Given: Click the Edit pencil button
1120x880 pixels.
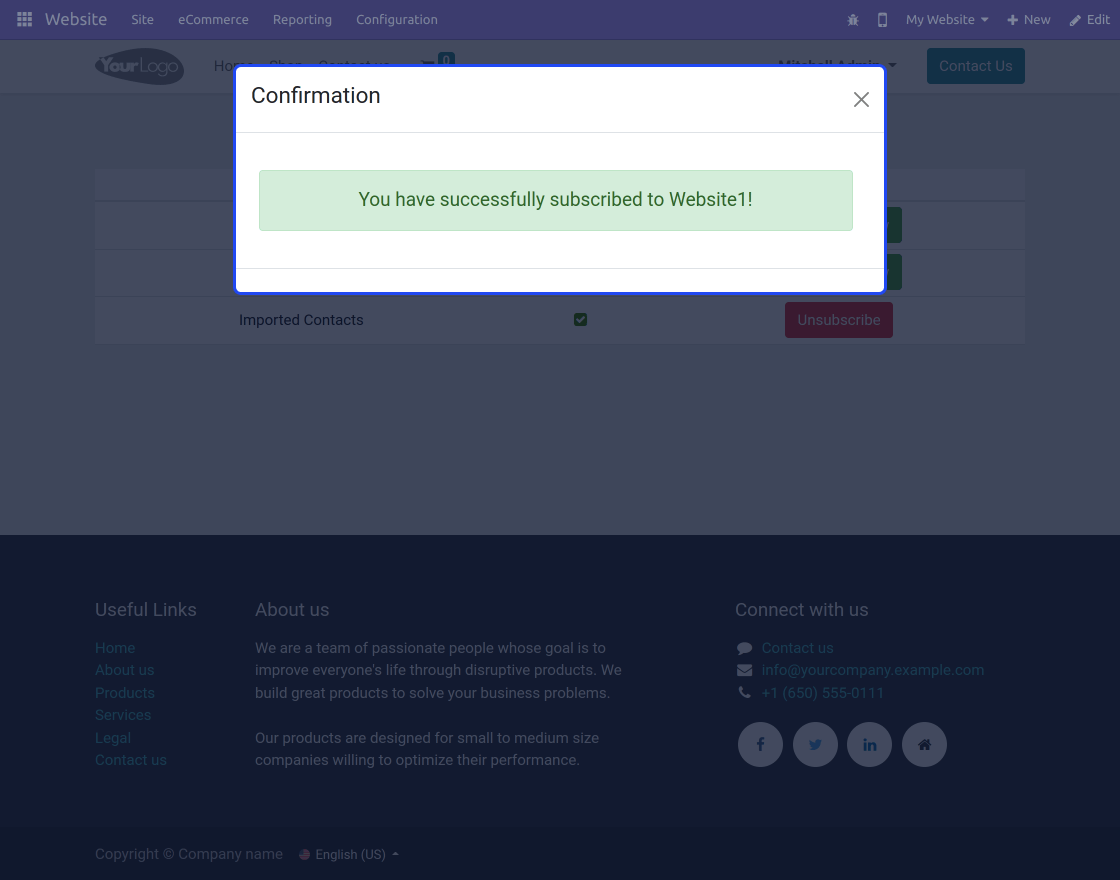Looking at the screenshot, I should click(x=1089, y=20).
